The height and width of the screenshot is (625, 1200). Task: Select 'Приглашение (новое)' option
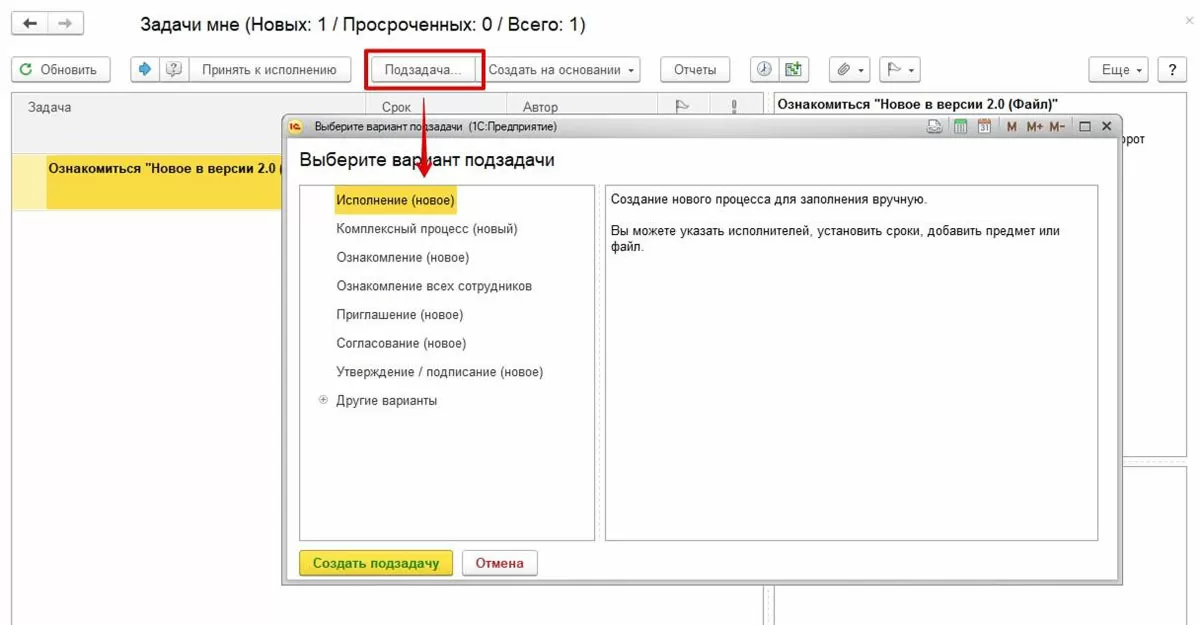(400, 314)
